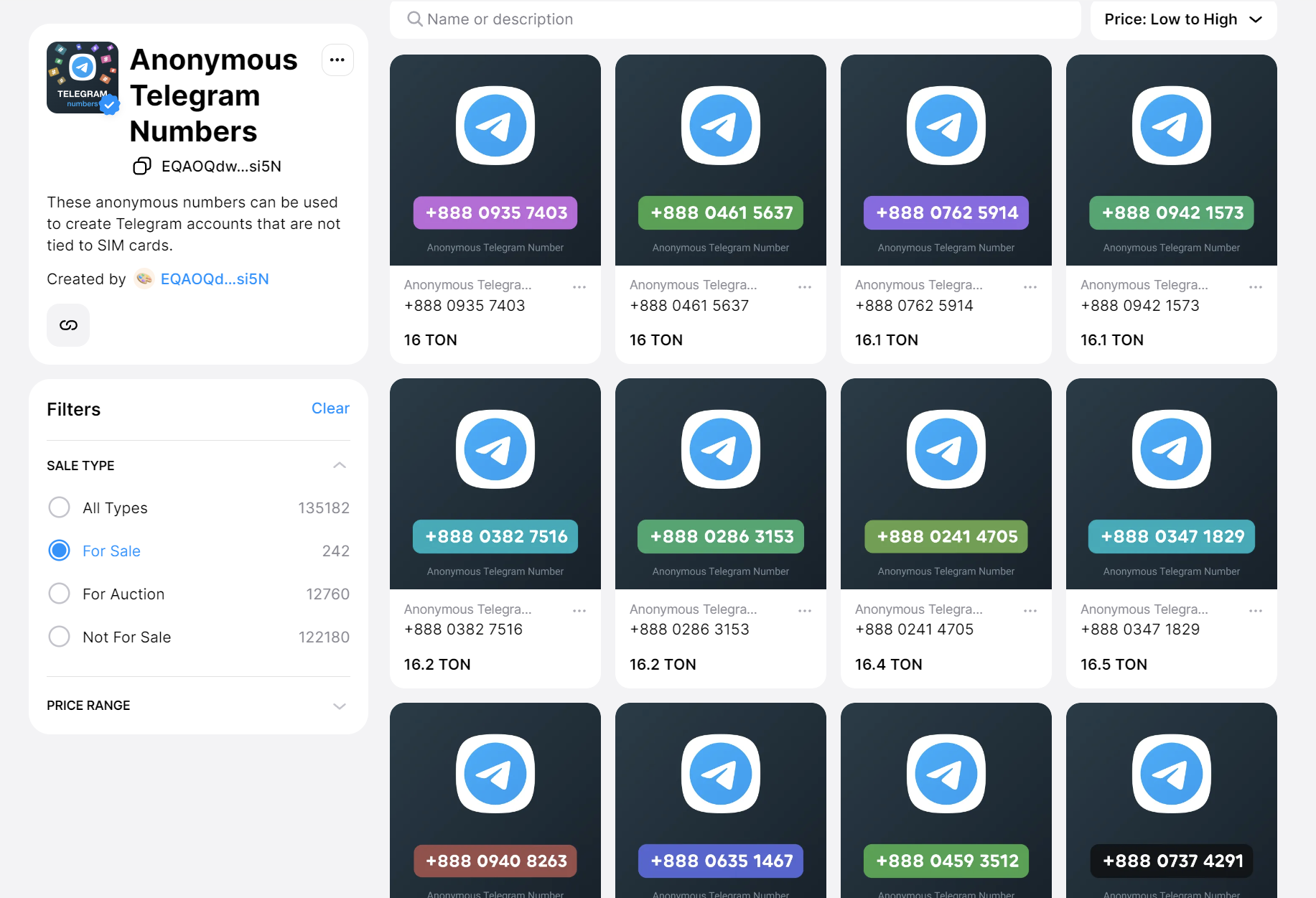Clear all filters

pyautogui.click(x=330, y=408)
